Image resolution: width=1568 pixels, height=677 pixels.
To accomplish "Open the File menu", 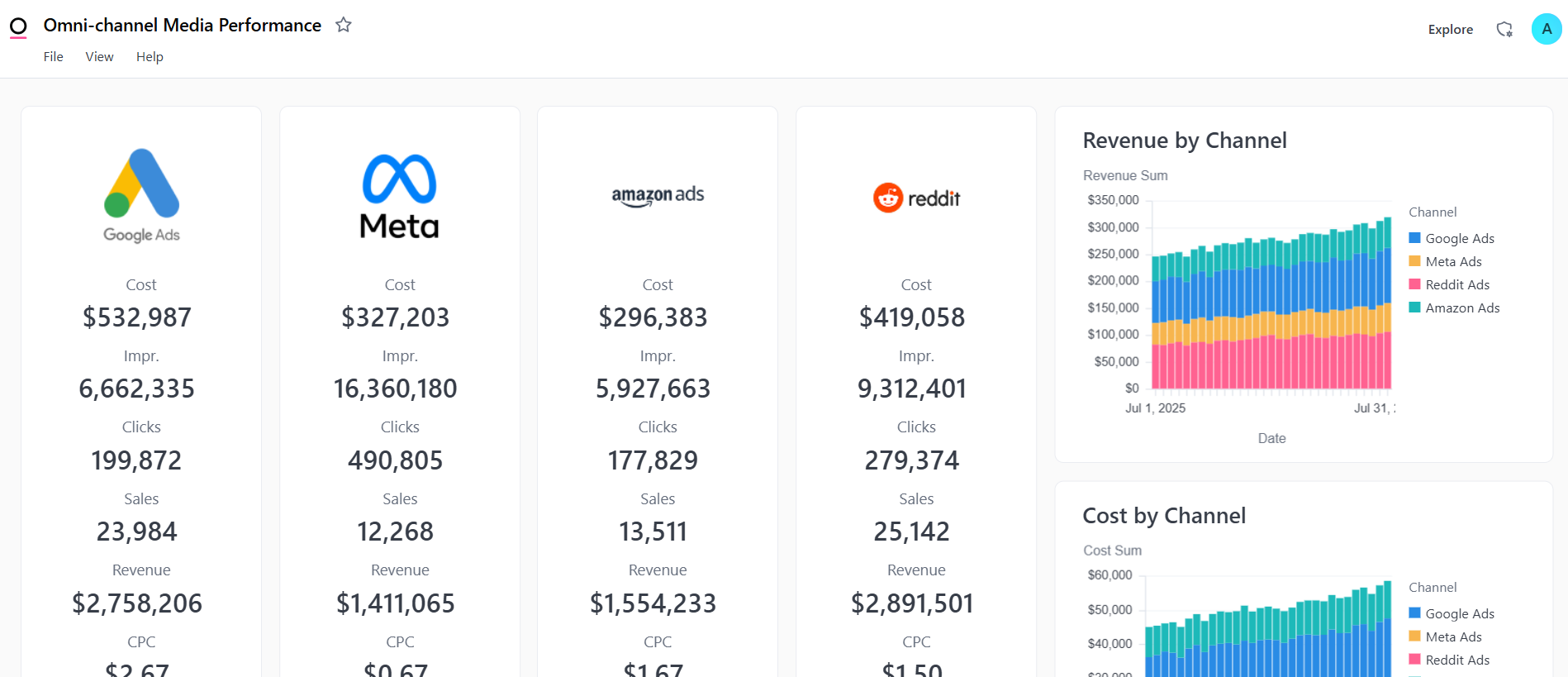I will point(54,56).
